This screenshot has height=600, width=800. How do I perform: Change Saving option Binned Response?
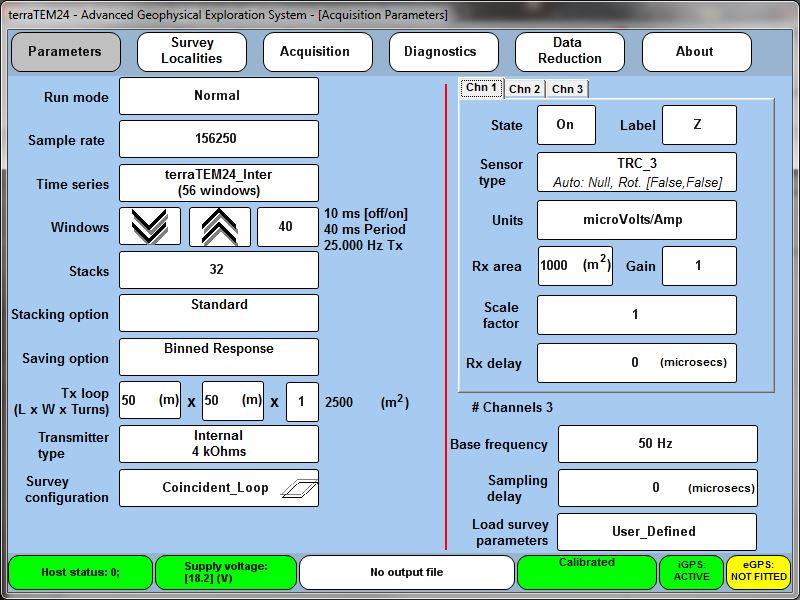click(219, 357)
